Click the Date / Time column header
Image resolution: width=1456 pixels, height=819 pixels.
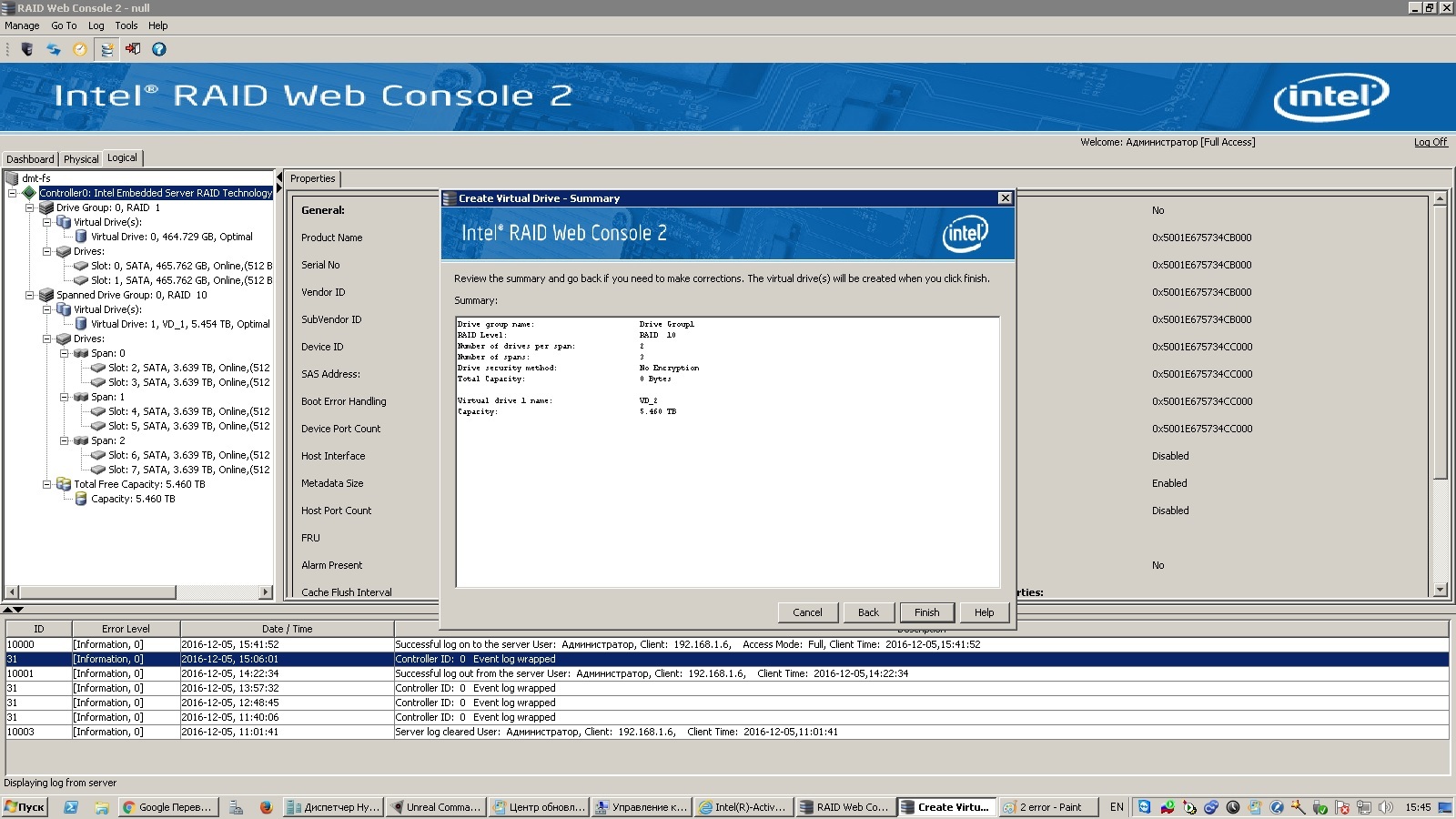click(287, 629)
